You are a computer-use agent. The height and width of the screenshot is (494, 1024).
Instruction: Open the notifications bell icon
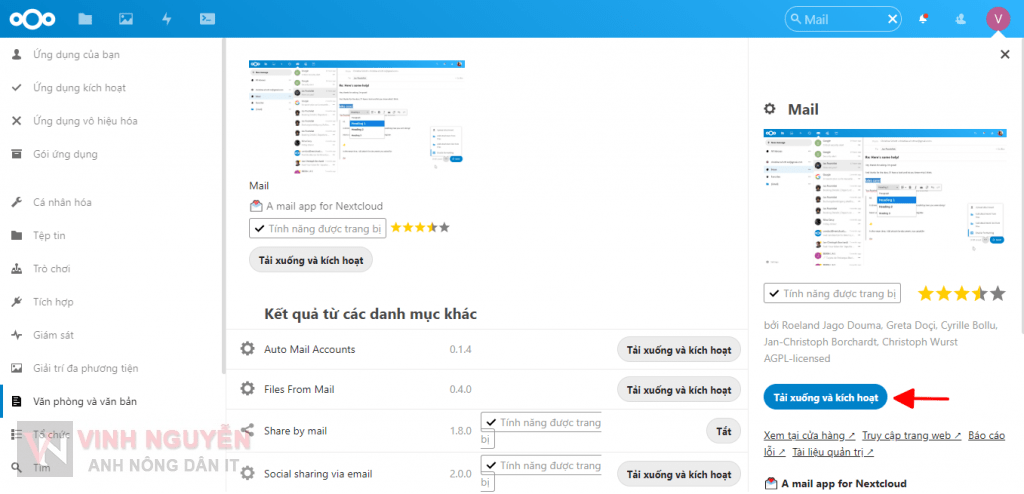tap(923, 19)
